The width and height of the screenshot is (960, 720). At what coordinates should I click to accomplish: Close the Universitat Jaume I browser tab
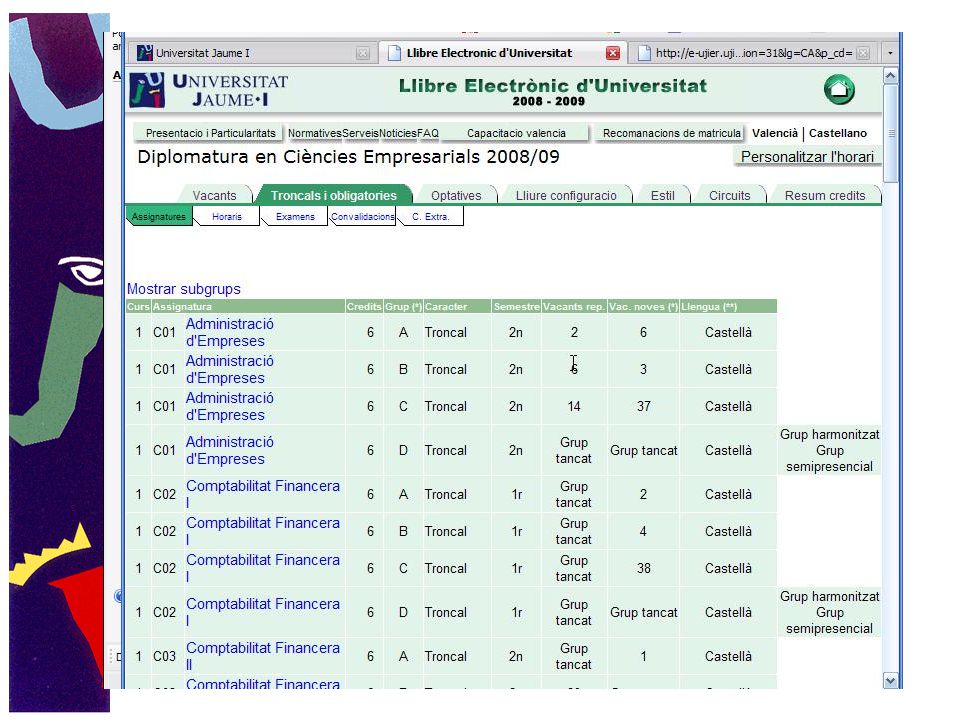pos(362,53)
